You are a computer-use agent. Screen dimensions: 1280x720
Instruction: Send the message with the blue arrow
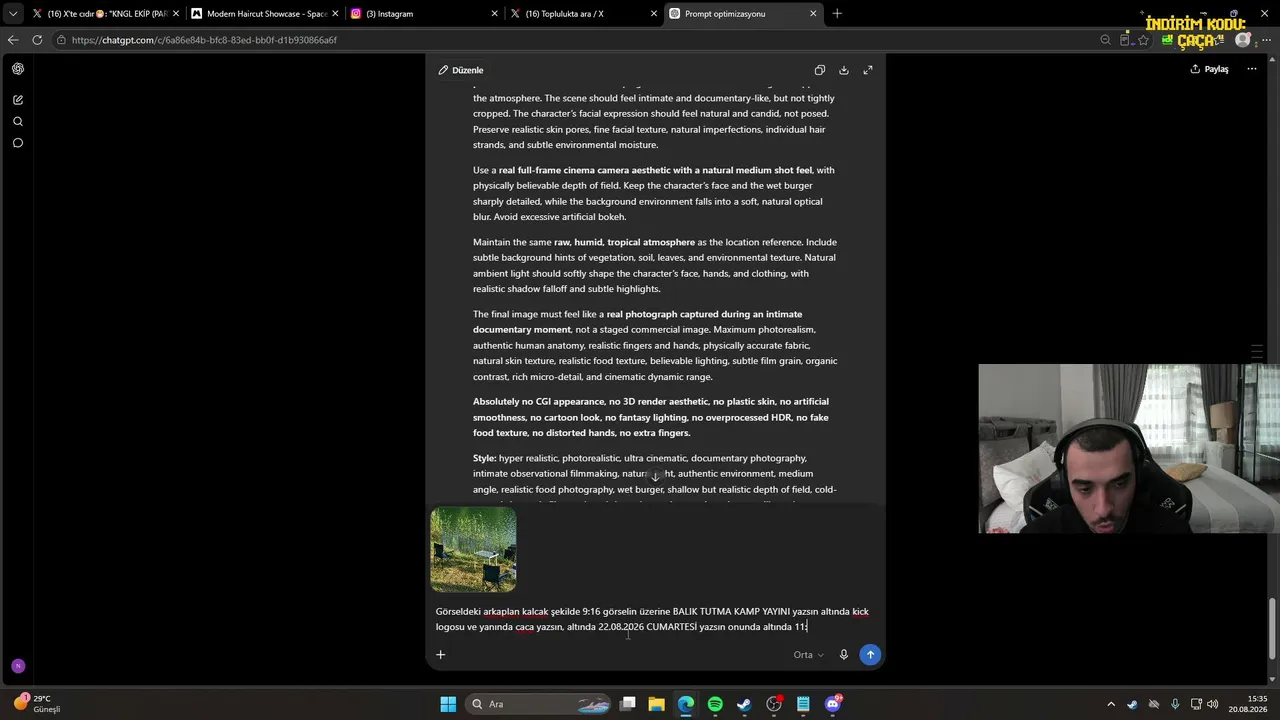pyautogui.click(x=870, y=654)
